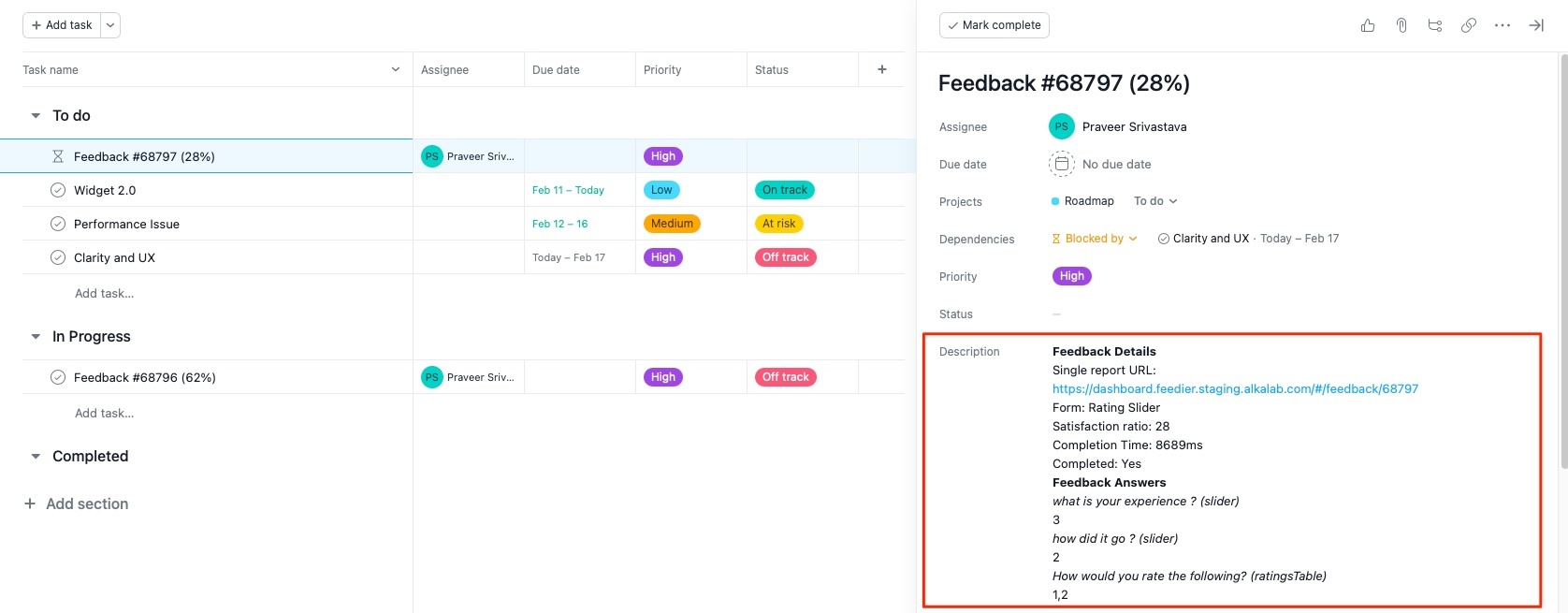This screenshot has height=613, width=1568.
Task: Open the To do section dropdown under Projects
Action: (x=1155, y=201)
